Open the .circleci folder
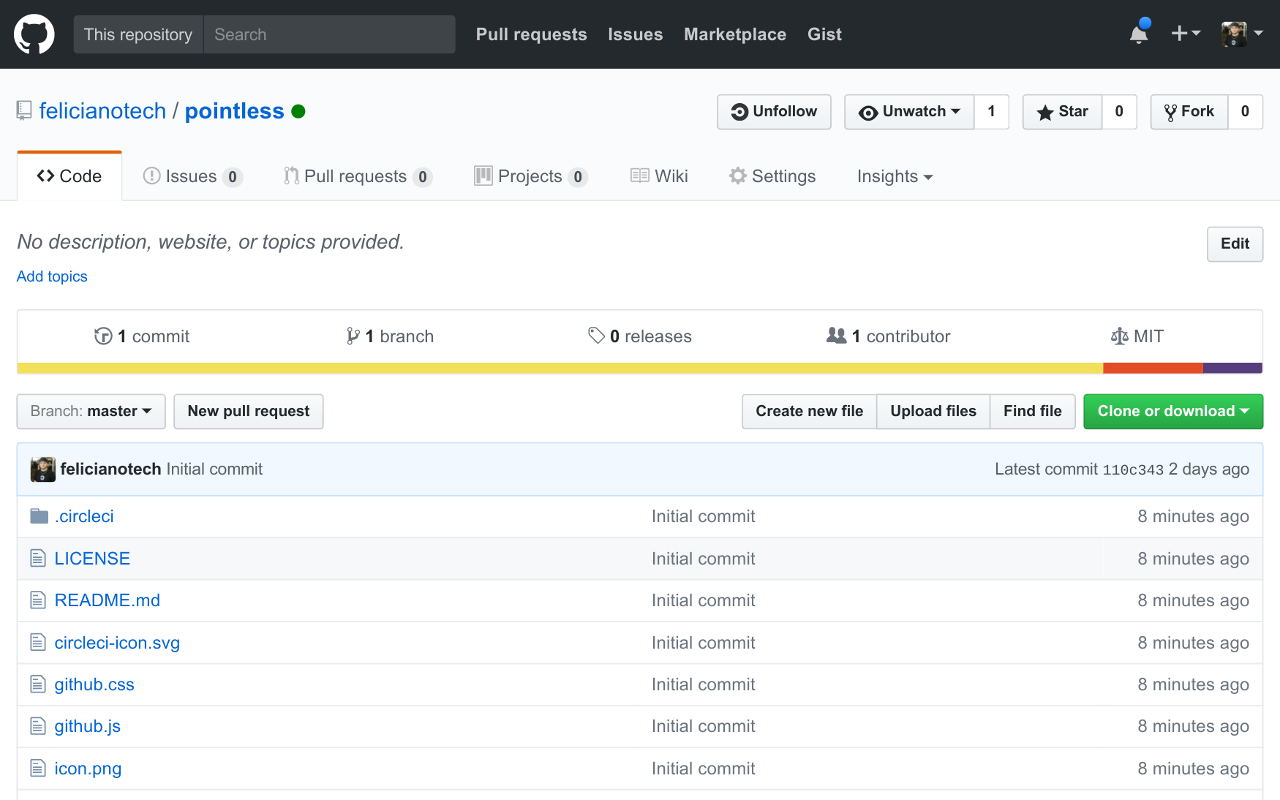 [84, 516]
